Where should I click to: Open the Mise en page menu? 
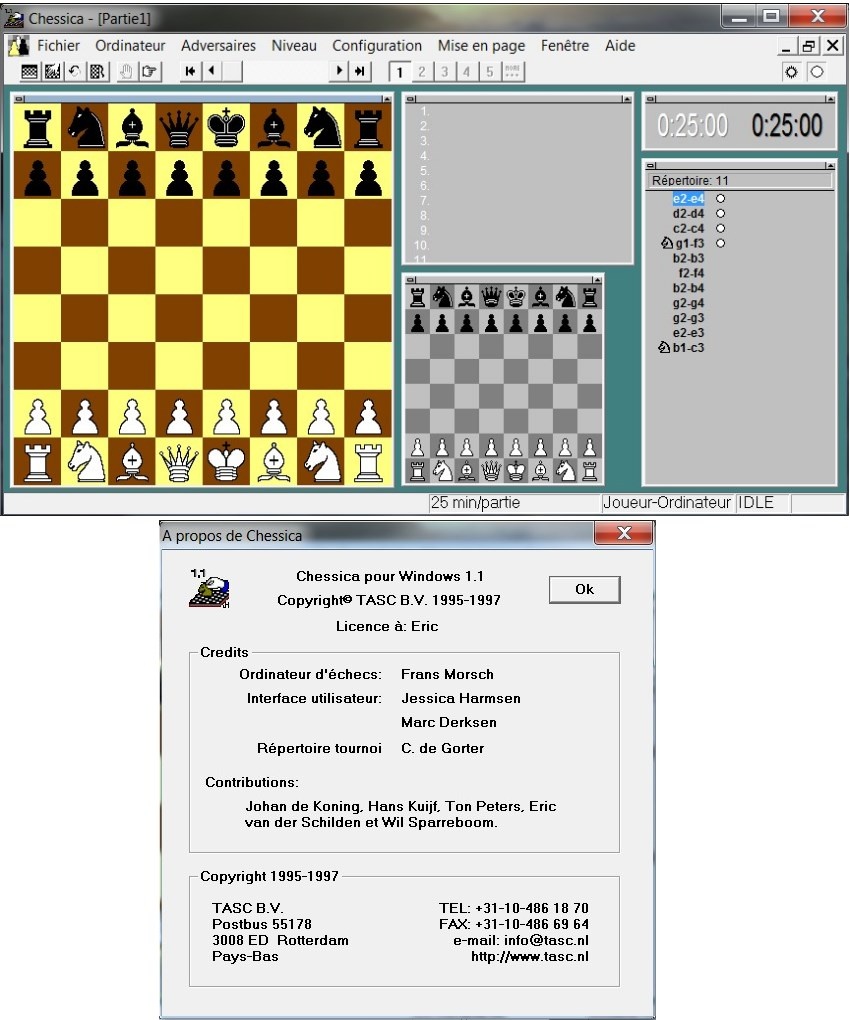point(481,46)
